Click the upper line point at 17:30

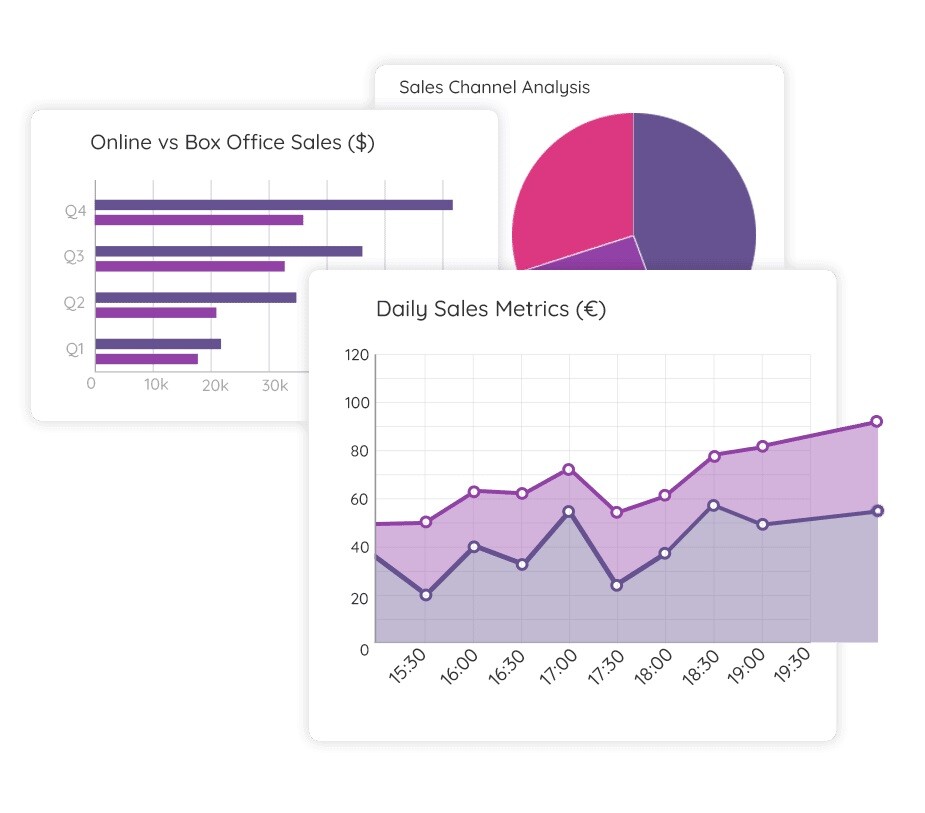pyautogui.click(x=616, y=513)
